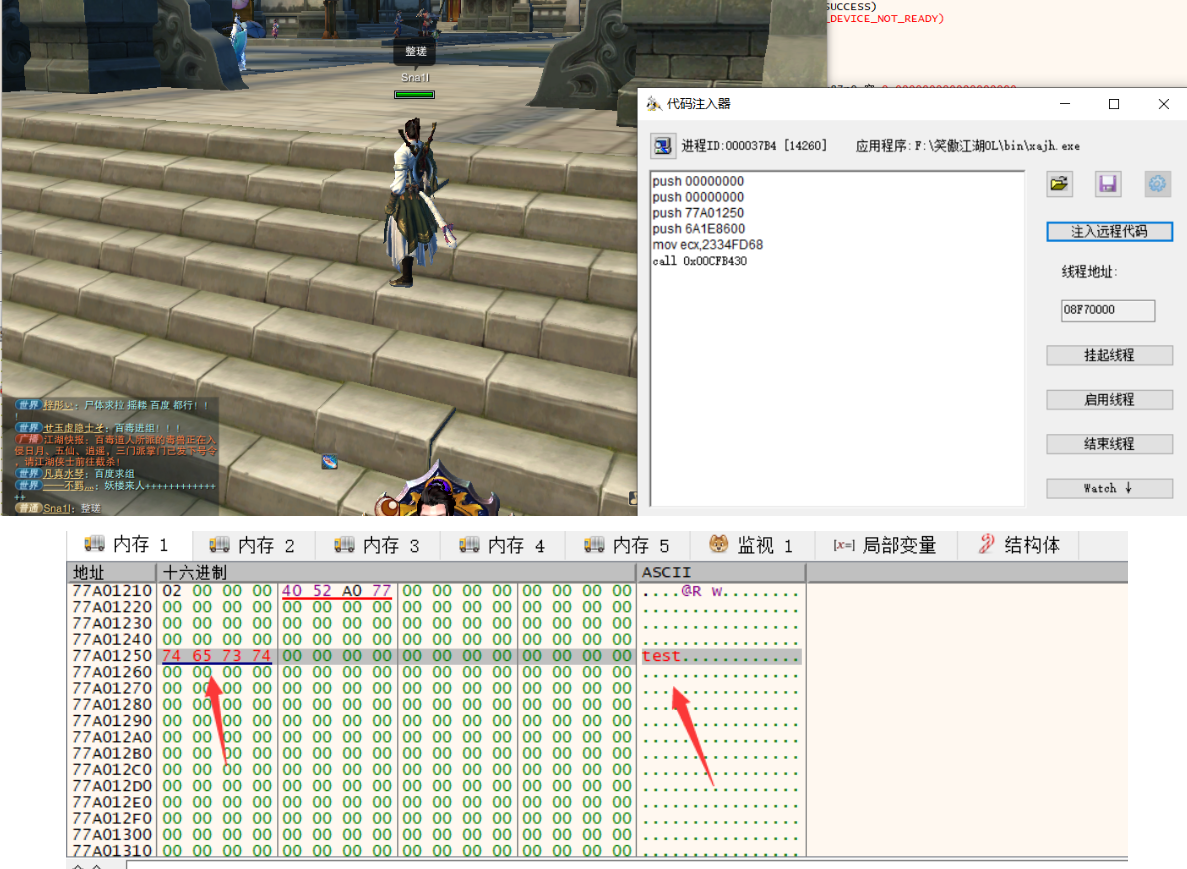The width and height of the screenshot is (1187, 869).
Task: Click the 'push 77A01250' code line
Action: [x=698, y=213]
